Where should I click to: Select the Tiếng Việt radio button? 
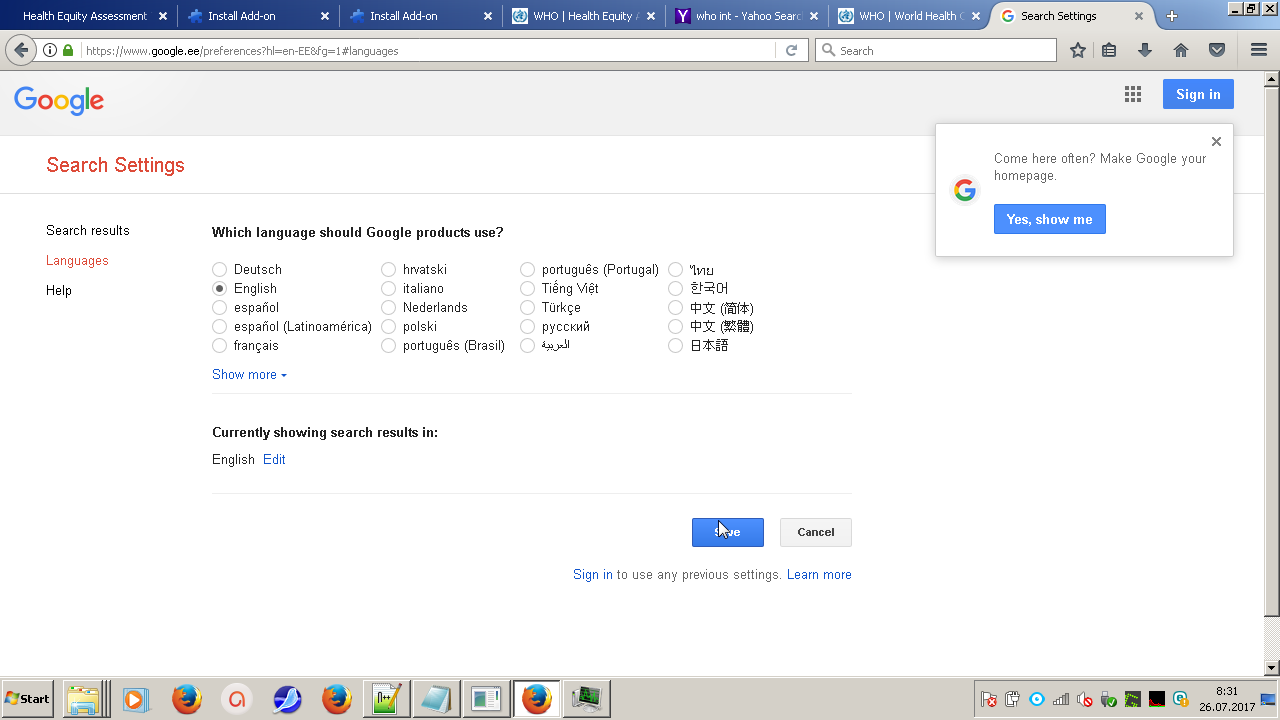click(x=528, y=289)
